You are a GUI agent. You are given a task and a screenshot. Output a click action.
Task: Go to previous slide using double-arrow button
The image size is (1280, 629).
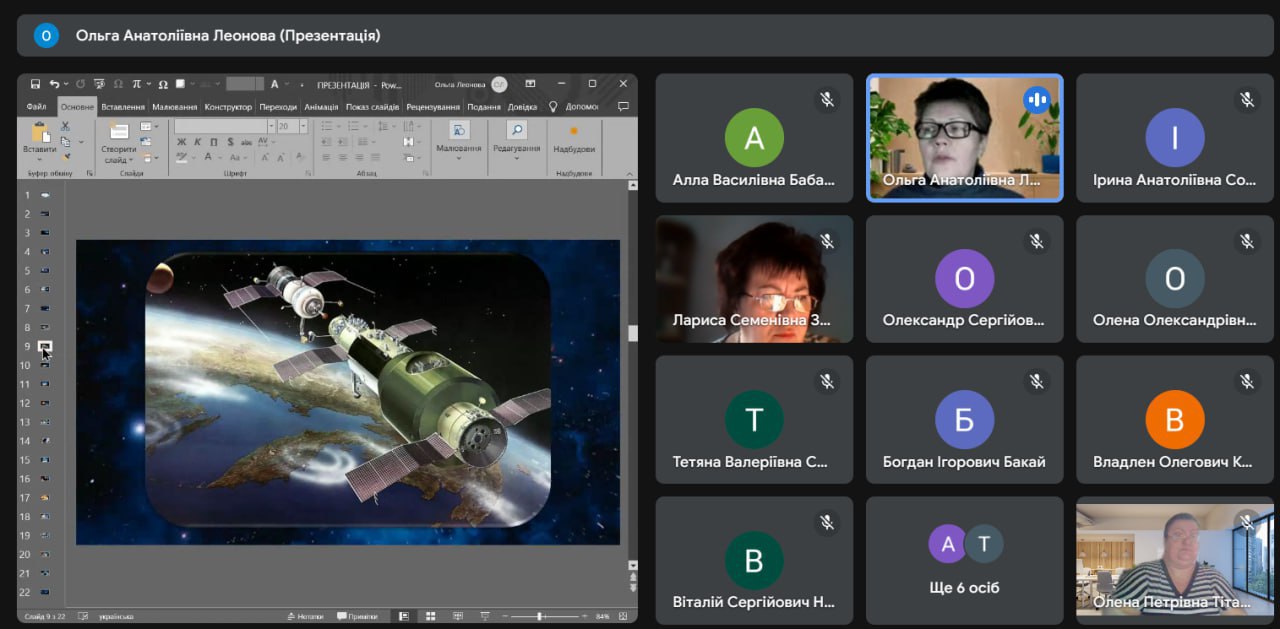tap(632, 577)
